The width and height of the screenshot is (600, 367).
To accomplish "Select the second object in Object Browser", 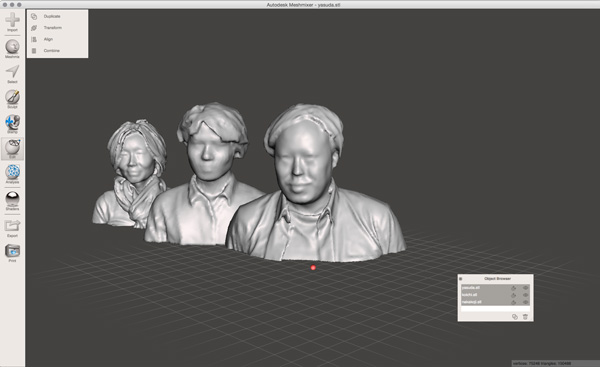I will (495, 295).
